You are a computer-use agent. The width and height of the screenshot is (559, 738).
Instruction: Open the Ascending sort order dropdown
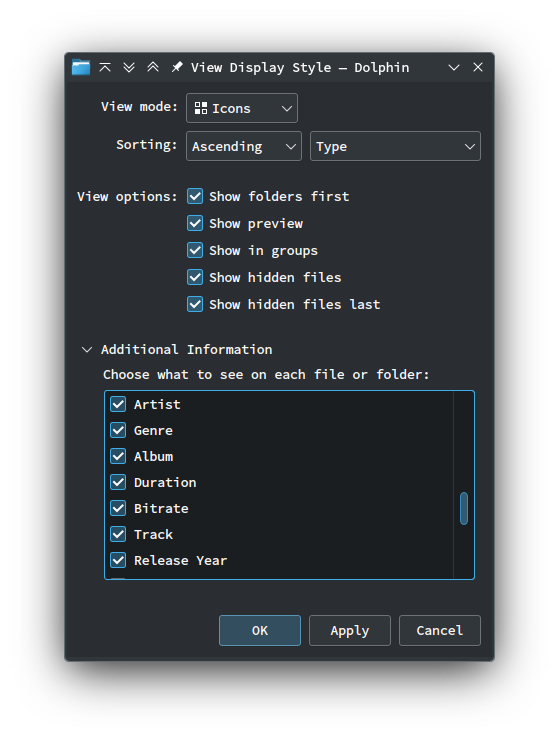[x=244, y=146]
